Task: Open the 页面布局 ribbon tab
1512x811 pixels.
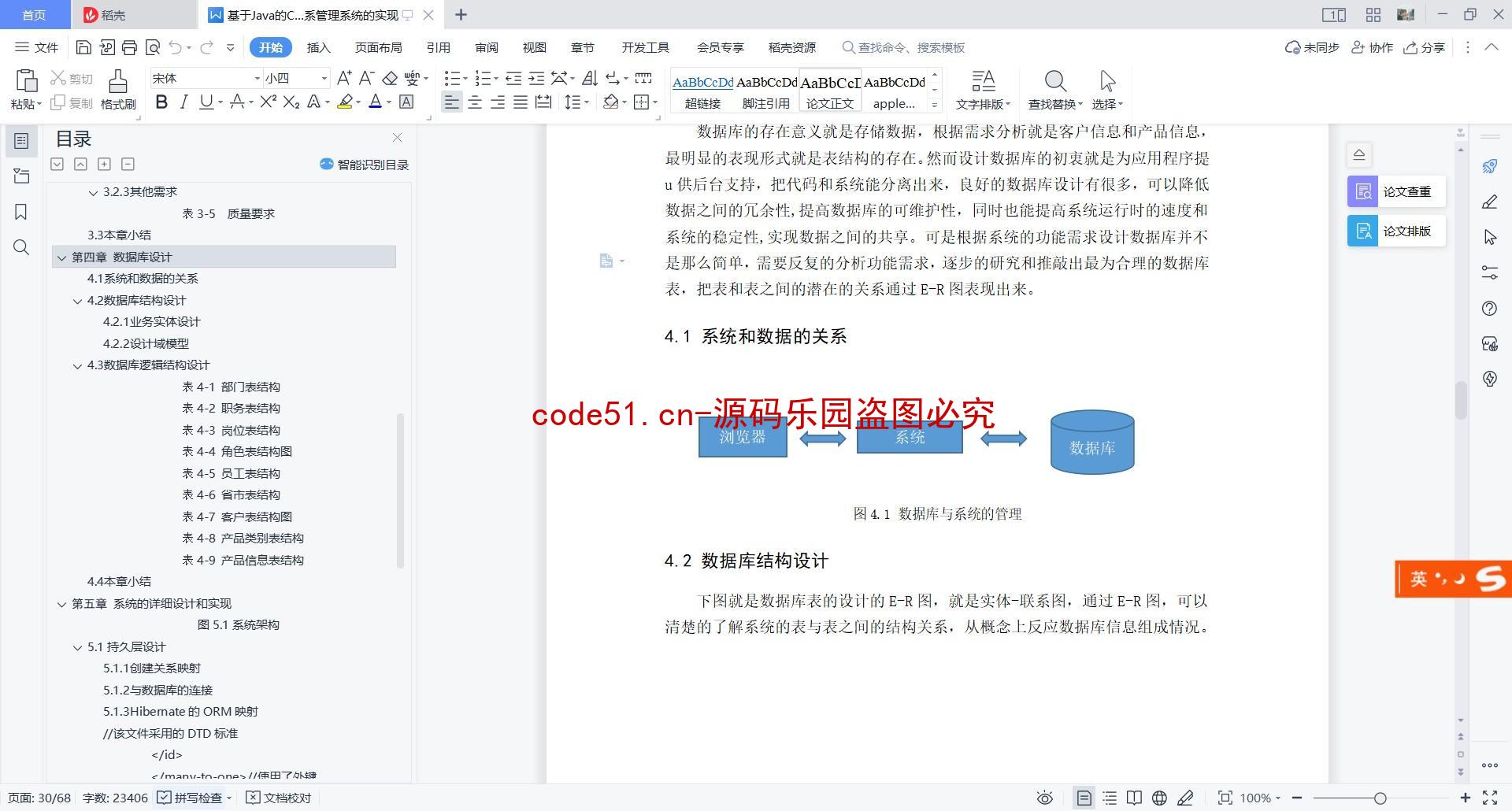Action: [x=378, y=47]
